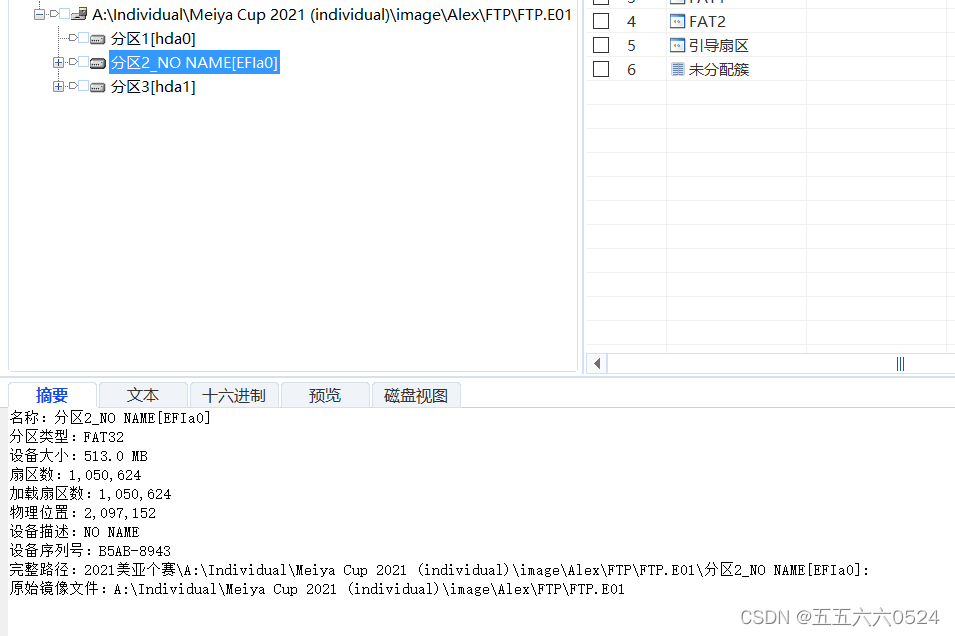Click the summary line starting 原始镜像文件
Viewport: 955px width, 636px height.
317,588
